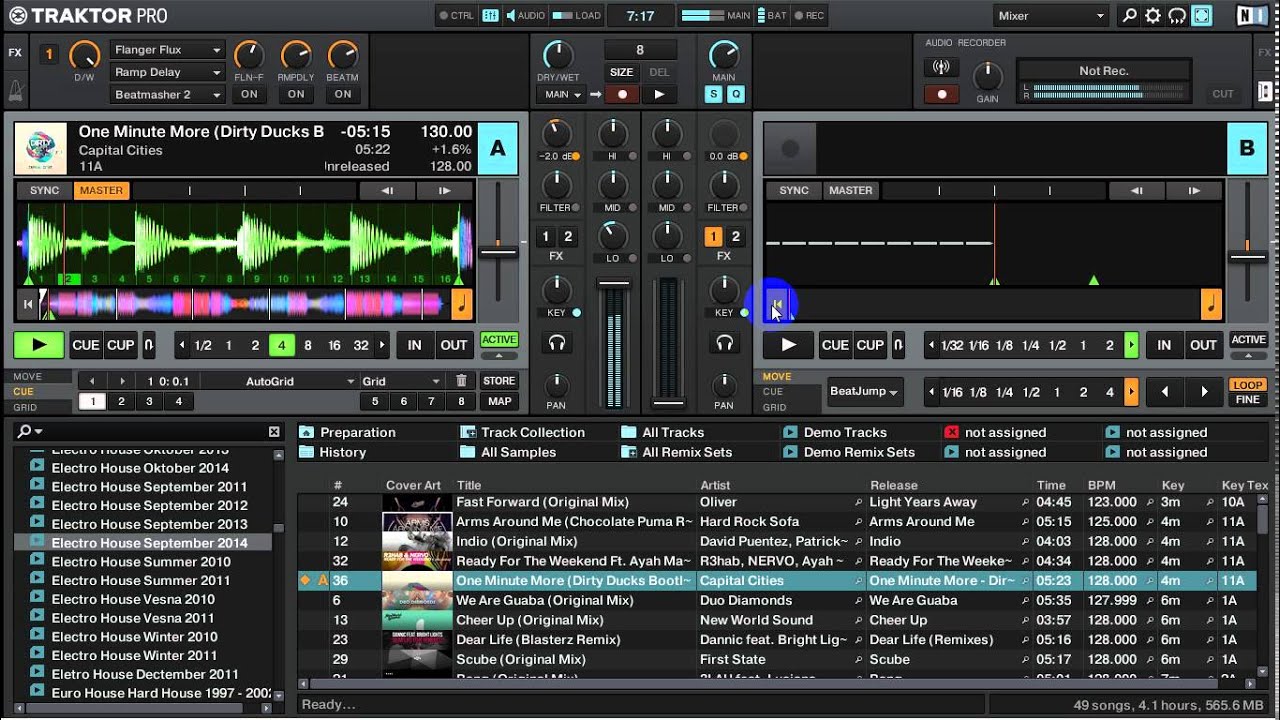Click the headphones icon in the top header
This screenshot has height=720, width=1280.
click(1177, 15)
